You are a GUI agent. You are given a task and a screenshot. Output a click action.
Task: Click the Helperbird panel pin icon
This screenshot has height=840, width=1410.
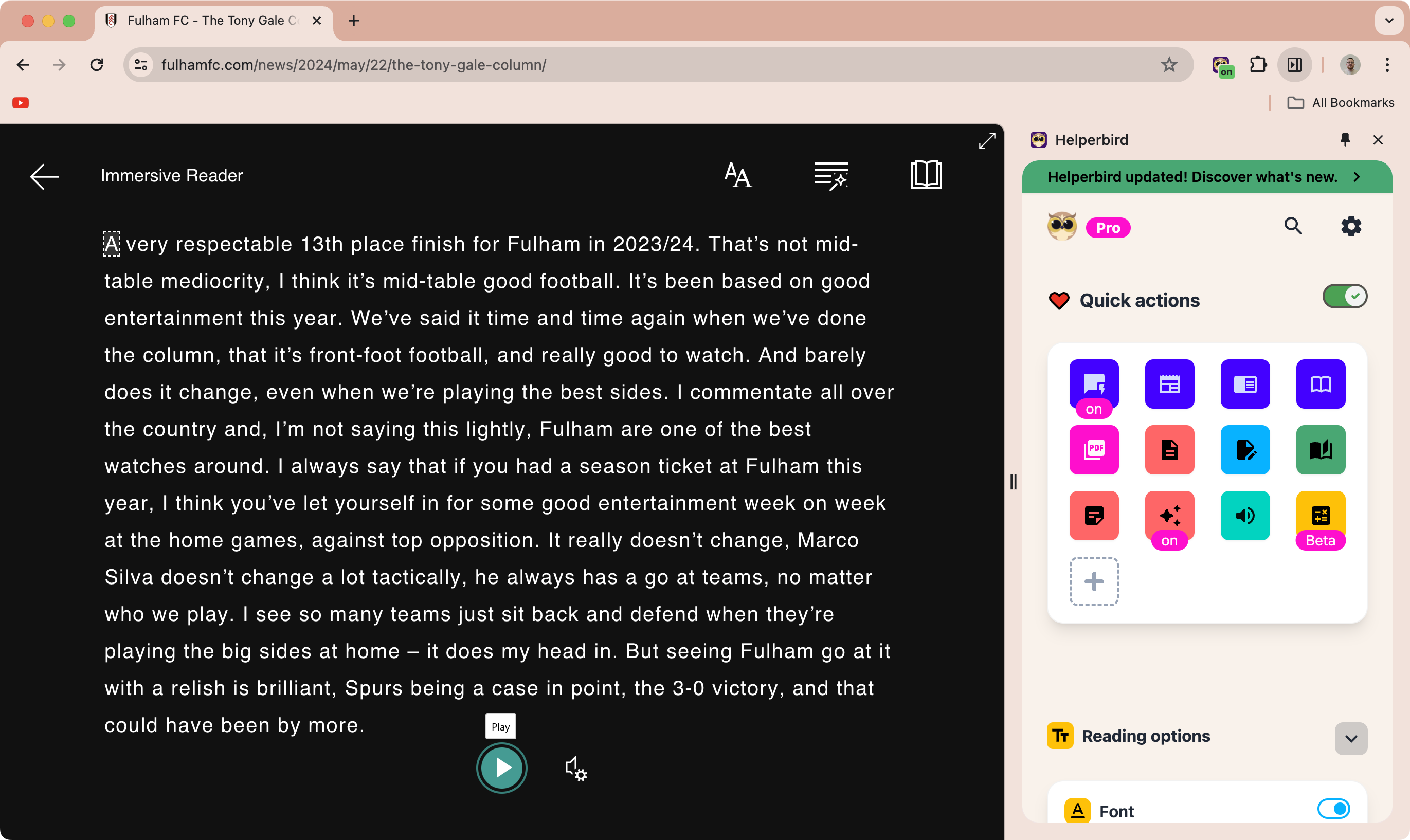pos(1345,140)
